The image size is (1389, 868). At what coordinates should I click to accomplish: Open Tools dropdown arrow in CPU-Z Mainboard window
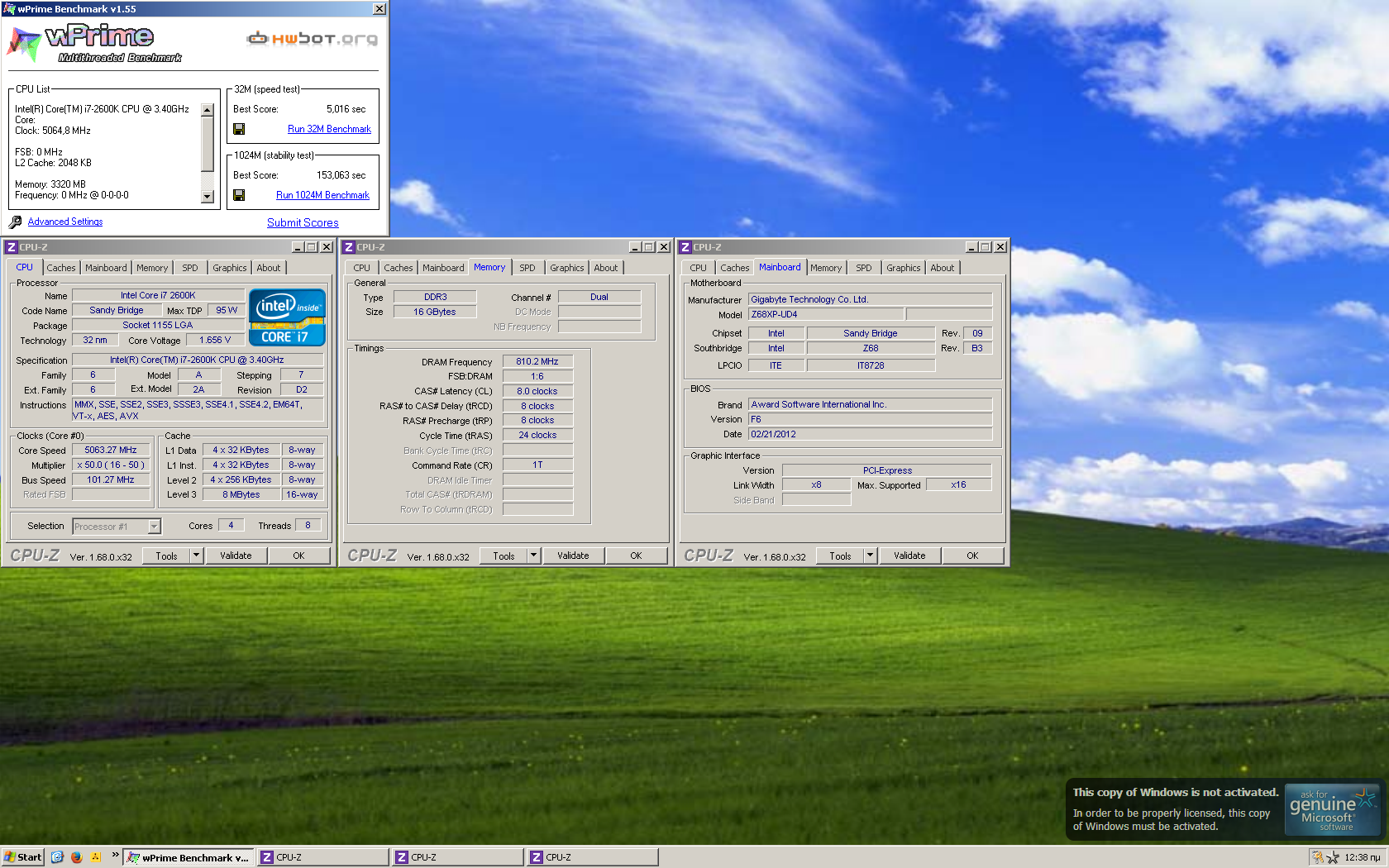tap(870, 556)
